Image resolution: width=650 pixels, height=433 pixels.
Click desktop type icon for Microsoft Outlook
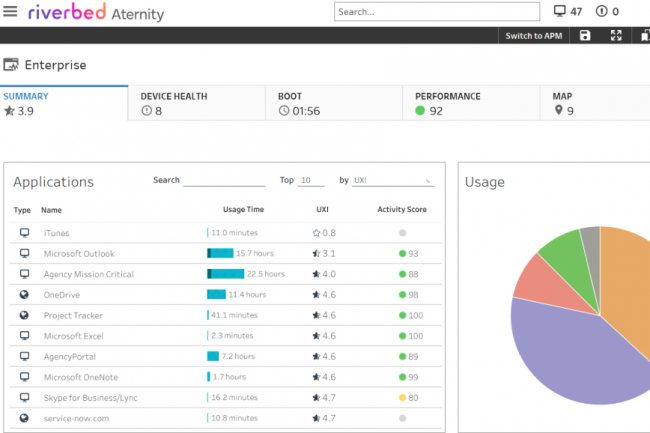click(x=24, y=253)
